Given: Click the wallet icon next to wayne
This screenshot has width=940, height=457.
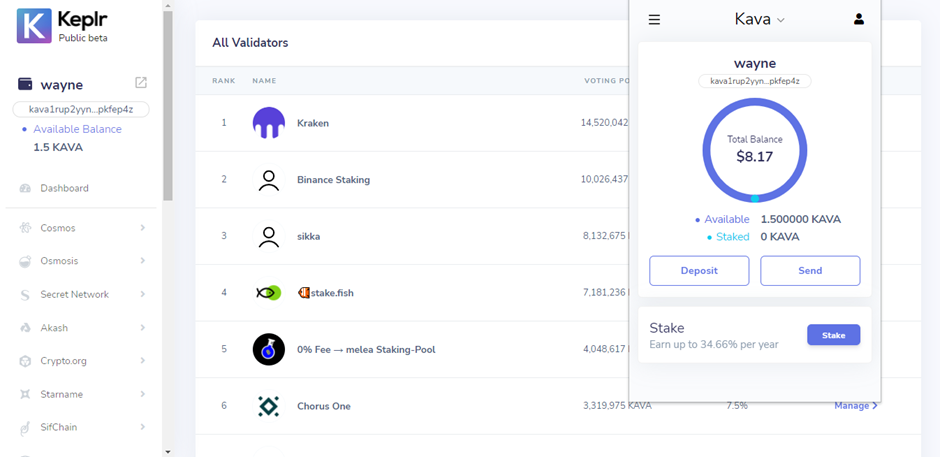Looking at the screenshot, I should pyautogui.click(x=25, y=85).
